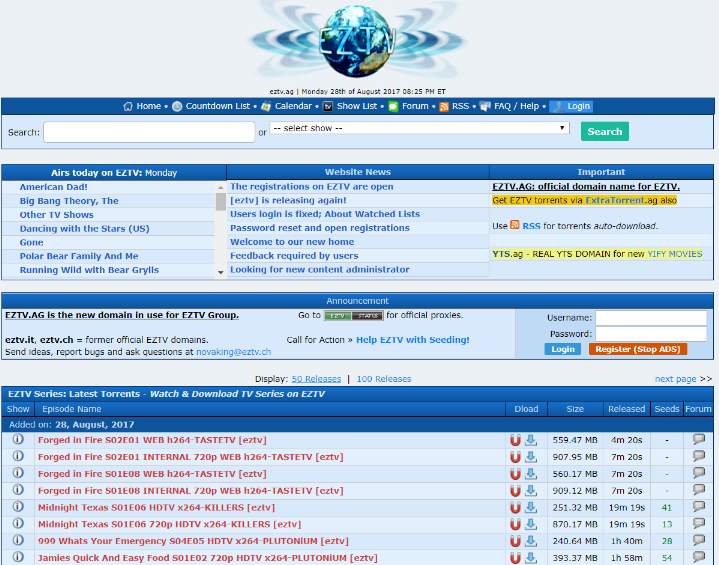Open YIFY MOVIES link
The image size is (719, 565).
(675, 254)
